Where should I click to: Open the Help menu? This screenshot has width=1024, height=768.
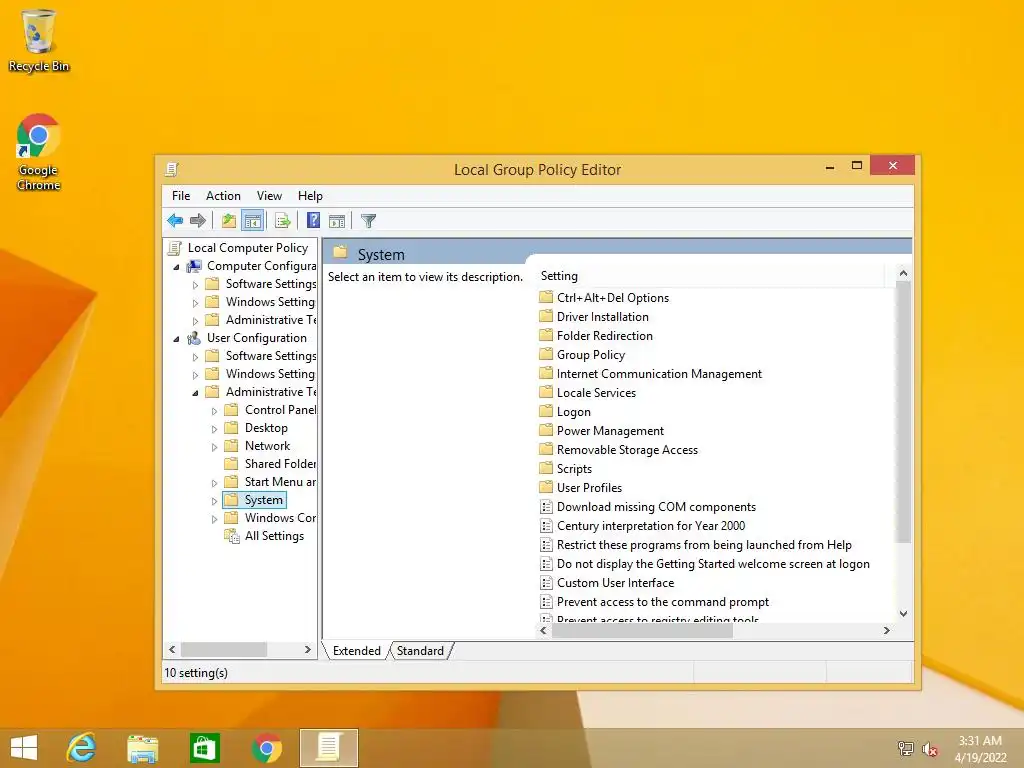310,196
